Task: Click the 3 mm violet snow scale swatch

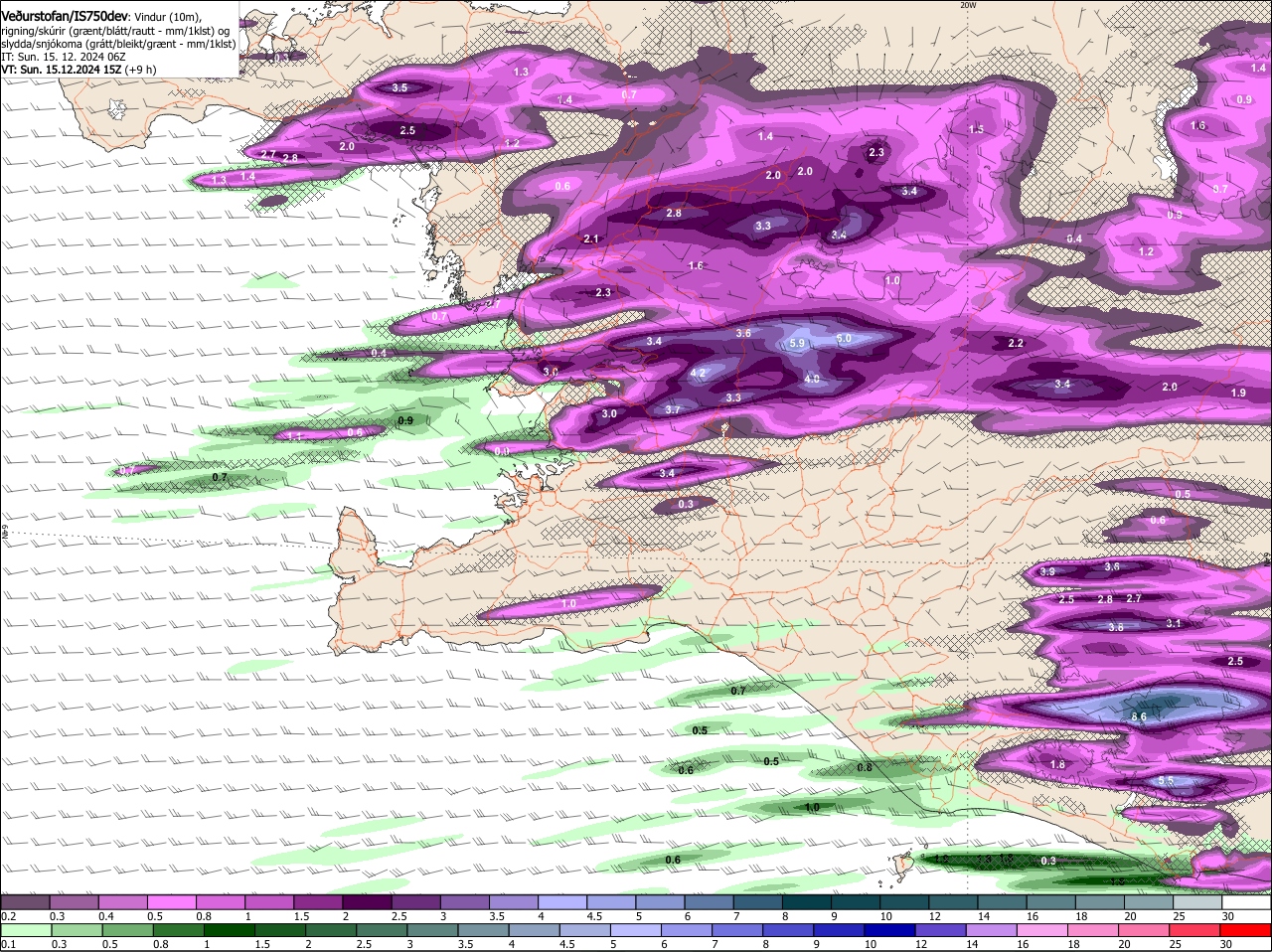Action: [466, 902]
